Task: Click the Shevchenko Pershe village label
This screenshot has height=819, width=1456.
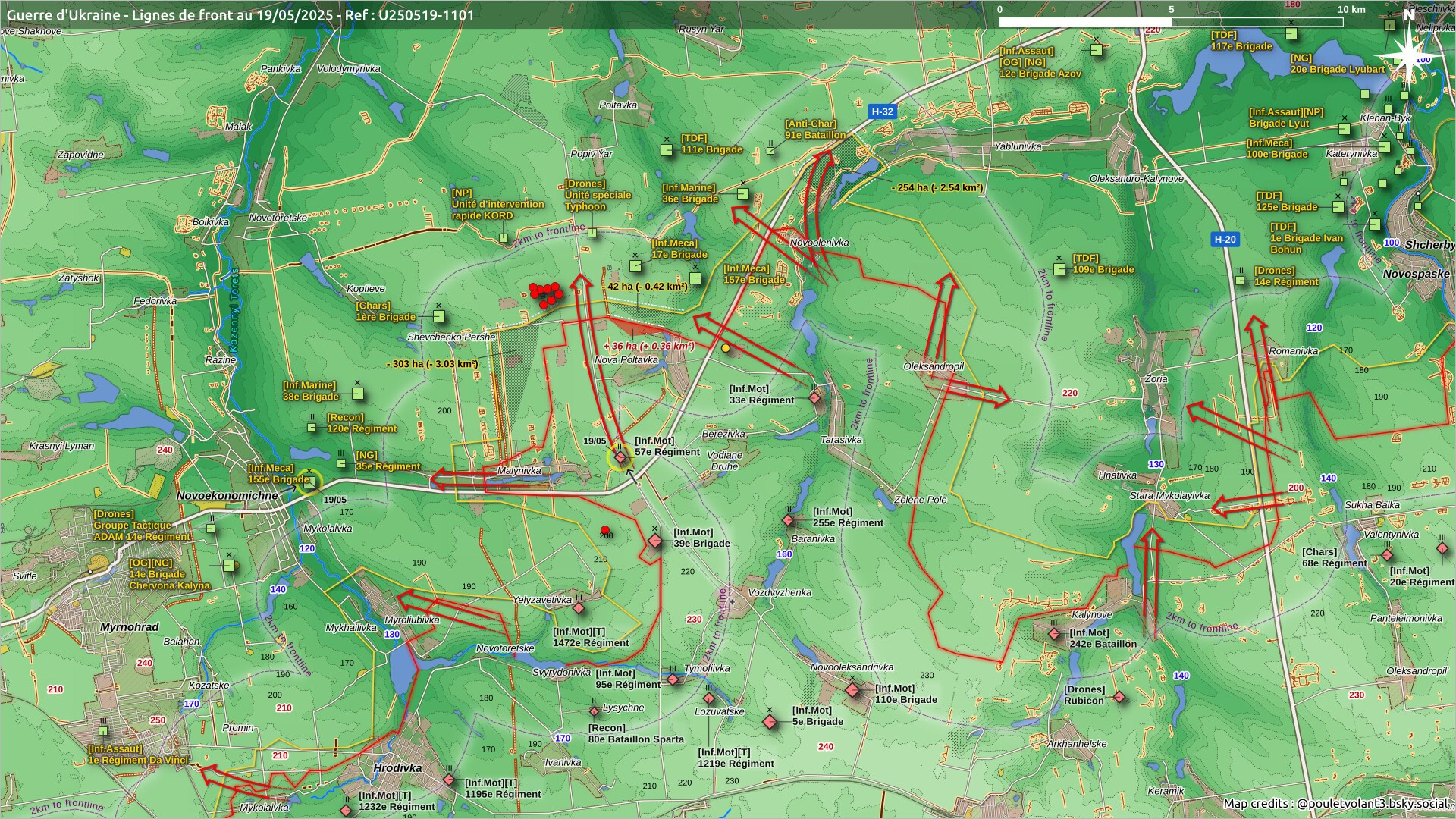Action: (451, 337)
